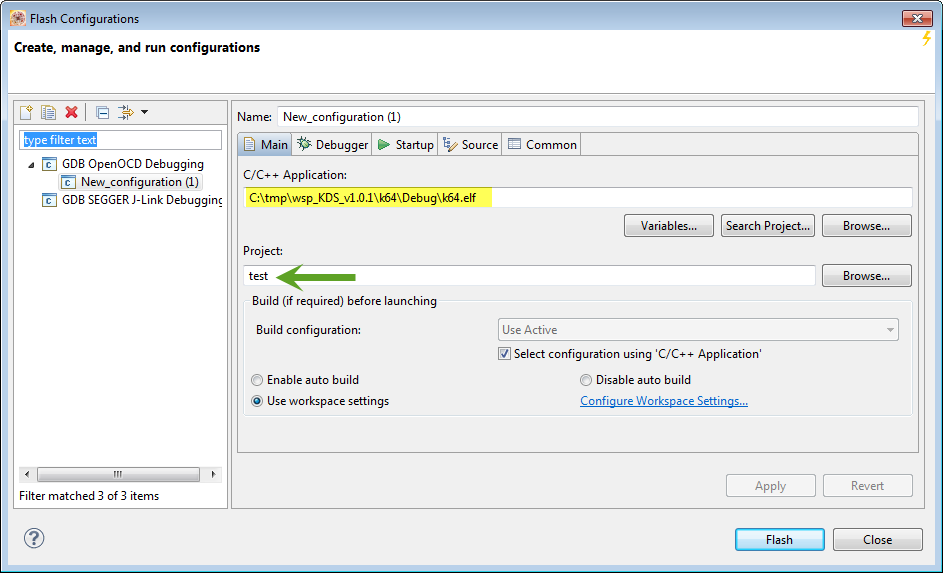
Task: Click the filter launch configurations icon
Action: pyautogui.click(x=125, y=112)
